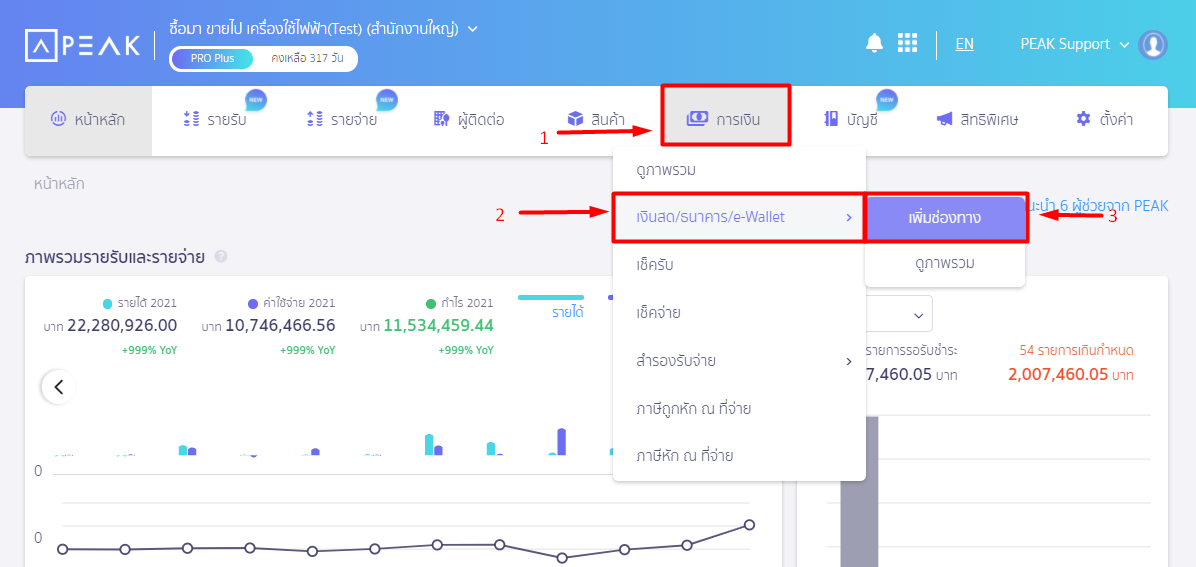Viewport: 1196px width, 567px height.
Task: Open the dropdown in the receivables panel
Action: click(900, 314)
